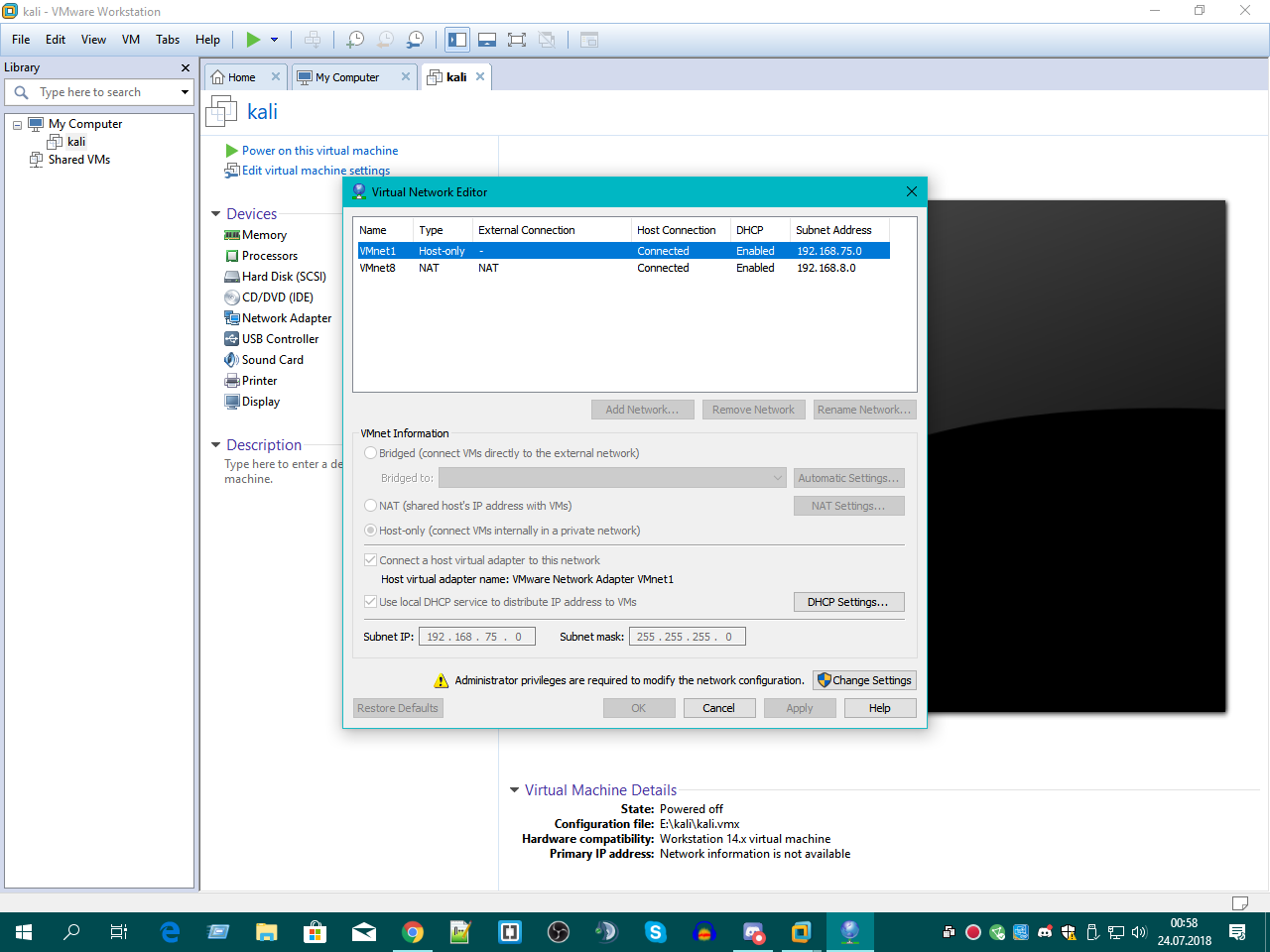The width and height of the screenshot is (1270, 952).
Task: Click the Restore Defaults button
Action: (398, 708)
